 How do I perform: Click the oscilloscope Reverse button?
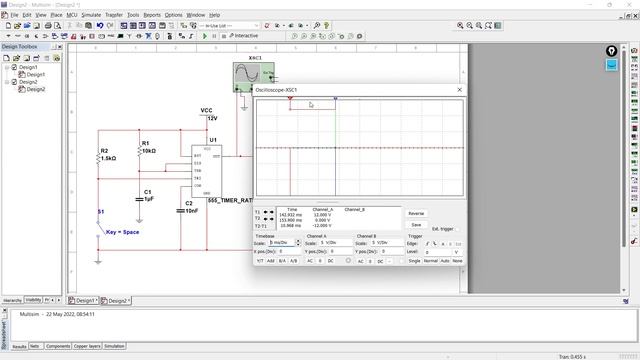click(x=416, y=213)
